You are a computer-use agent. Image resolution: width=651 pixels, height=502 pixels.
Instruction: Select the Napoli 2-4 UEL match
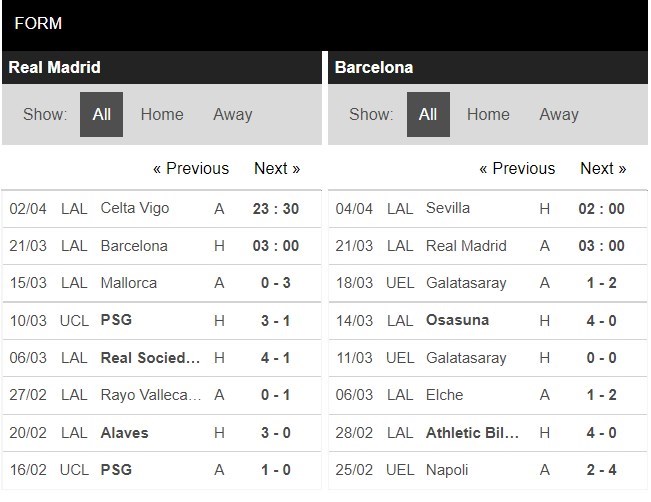(488, 470)
